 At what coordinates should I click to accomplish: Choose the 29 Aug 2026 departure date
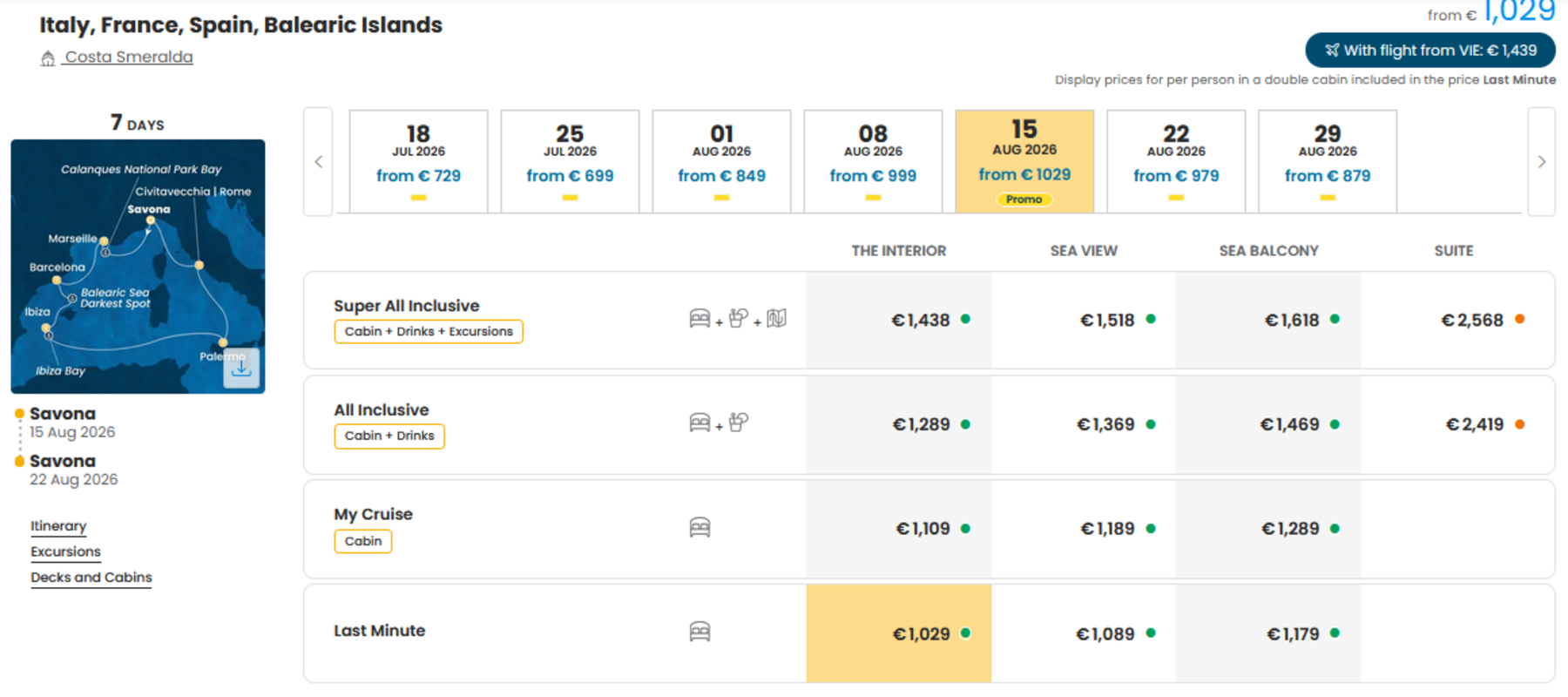coord(1328,161)
